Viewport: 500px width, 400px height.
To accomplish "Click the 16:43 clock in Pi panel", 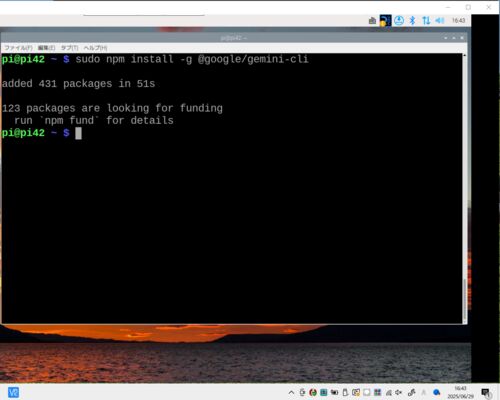I will pos(458,21).
